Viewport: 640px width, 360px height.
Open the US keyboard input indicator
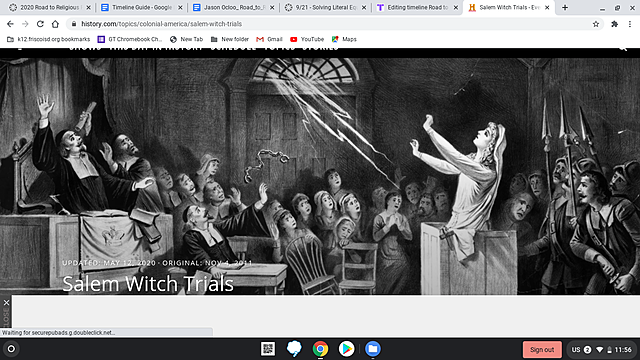pos(576,350)
